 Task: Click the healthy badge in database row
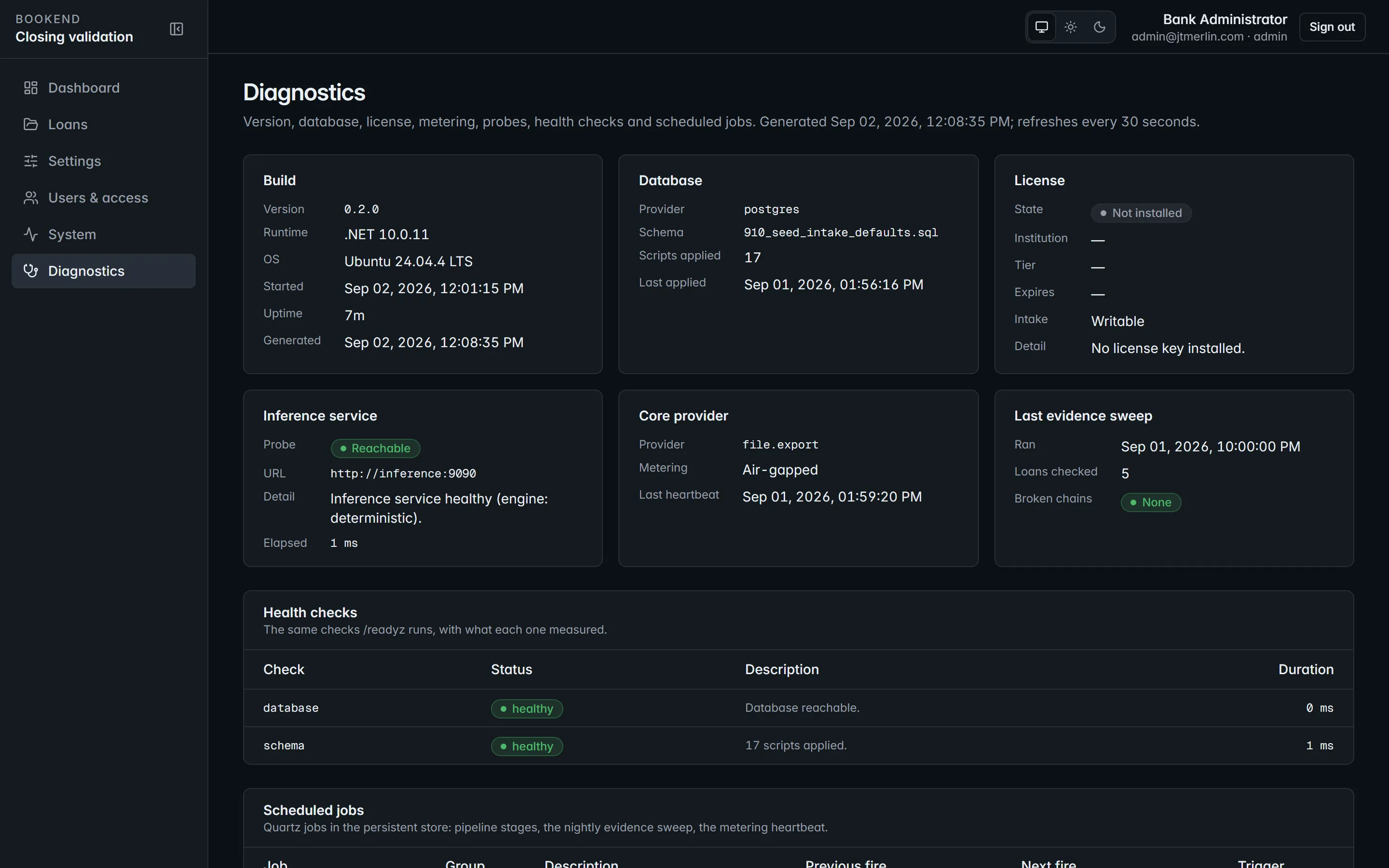click(527, 708)
